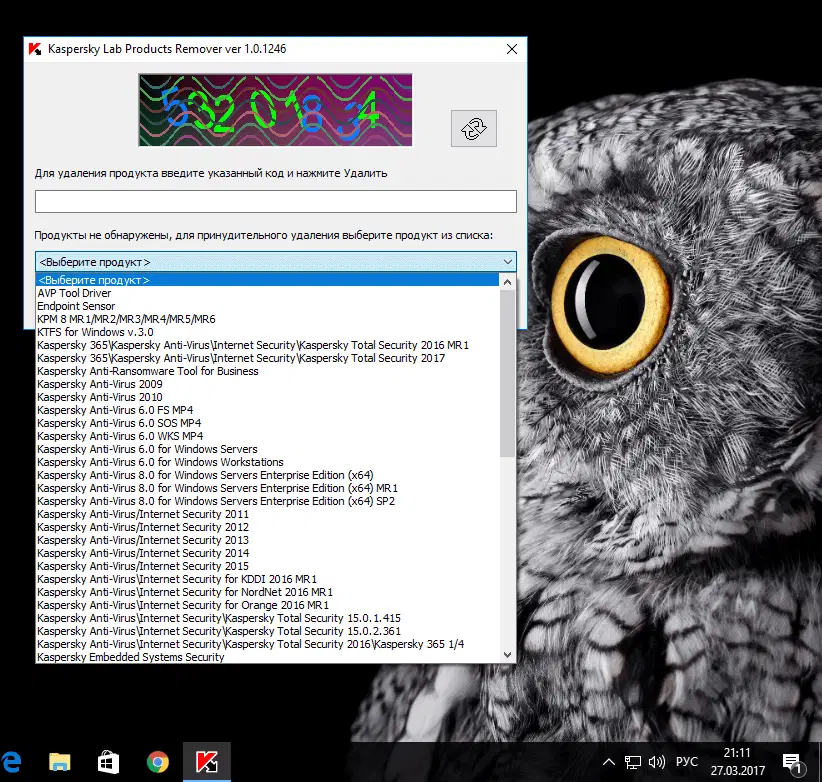Refresh the captcha code image
Image resolution: width=822 pixels, height=782 pixels.
(x=473, y=128)
